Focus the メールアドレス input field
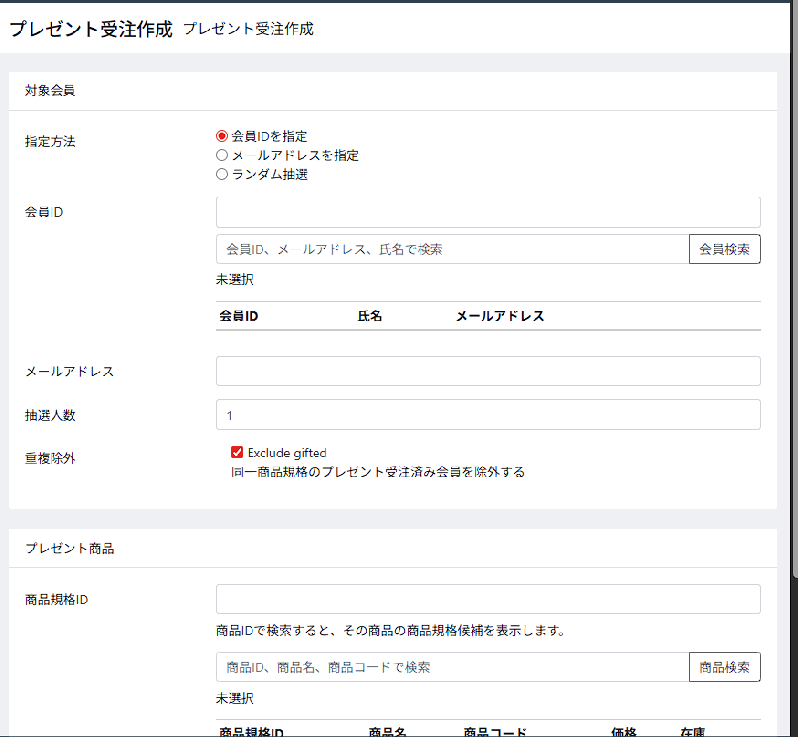Screen dimensions: 798x737 click(488, 371)
